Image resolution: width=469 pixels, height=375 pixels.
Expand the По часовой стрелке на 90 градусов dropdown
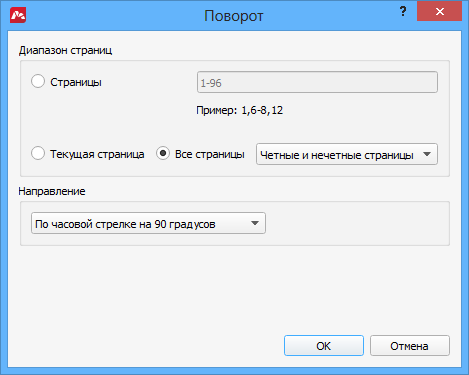click(x=148, y=223)
